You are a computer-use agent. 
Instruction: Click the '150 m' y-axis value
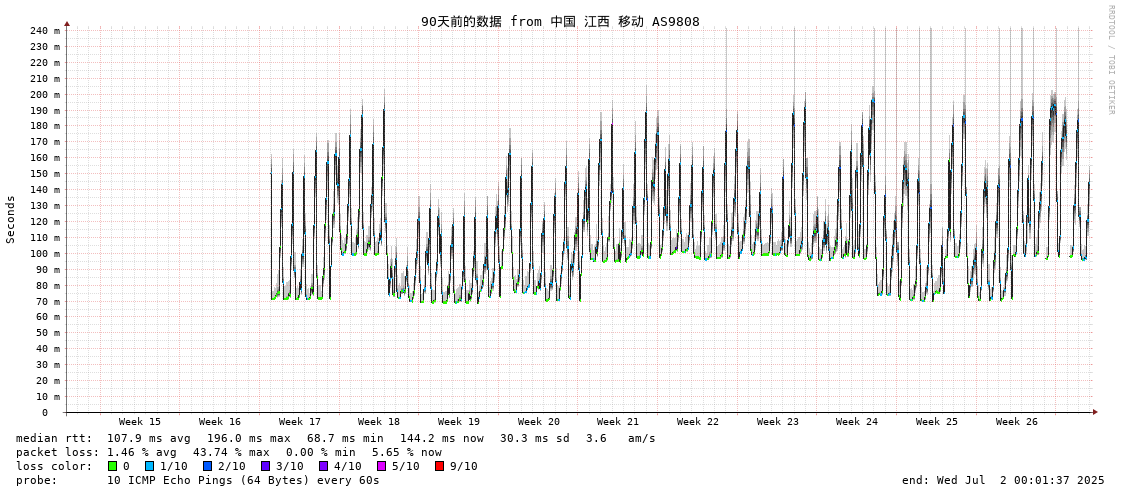coord(44,174)
